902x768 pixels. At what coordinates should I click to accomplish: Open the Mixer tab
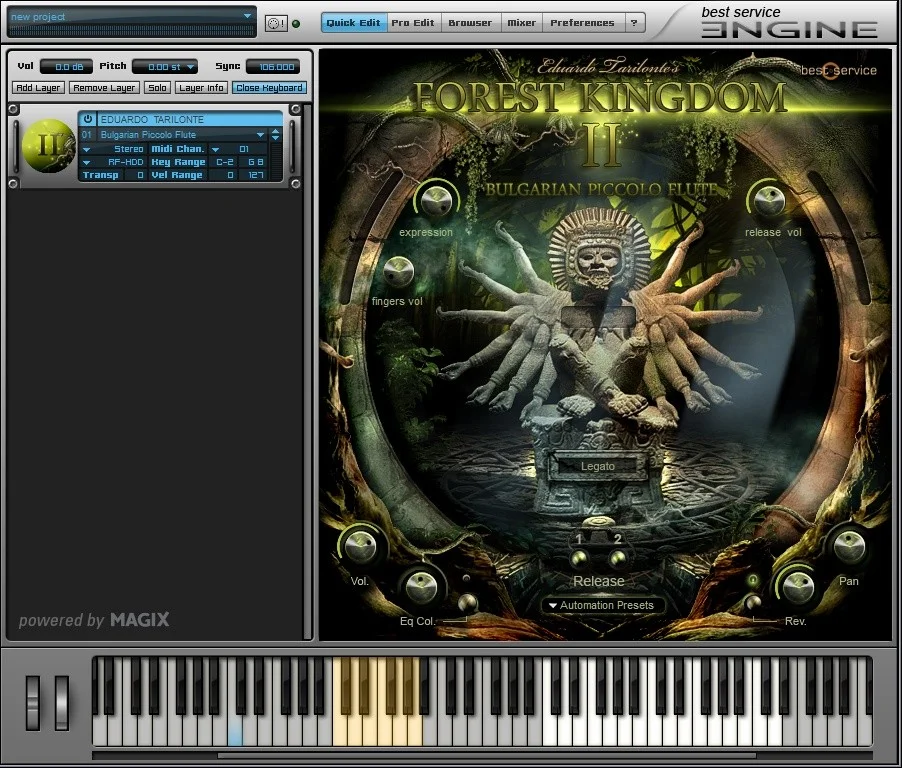click(x=521, y=23)
